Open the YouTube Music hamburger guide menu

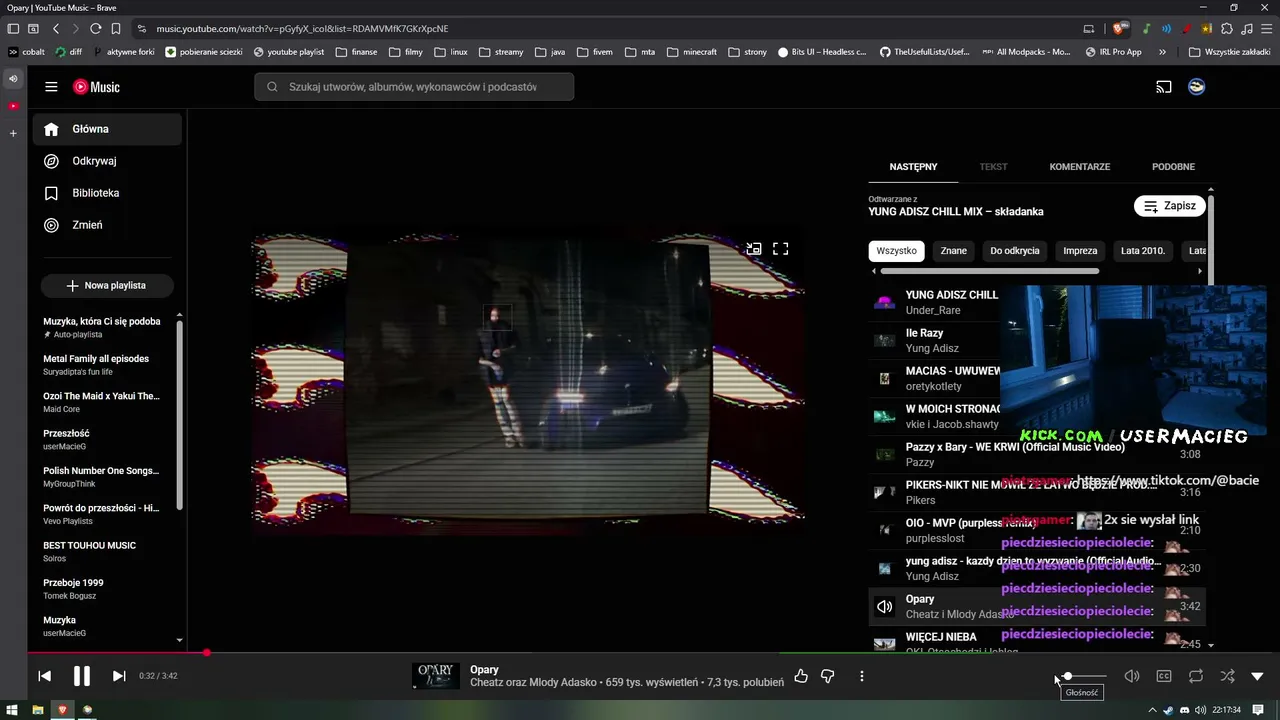[51, 87]
